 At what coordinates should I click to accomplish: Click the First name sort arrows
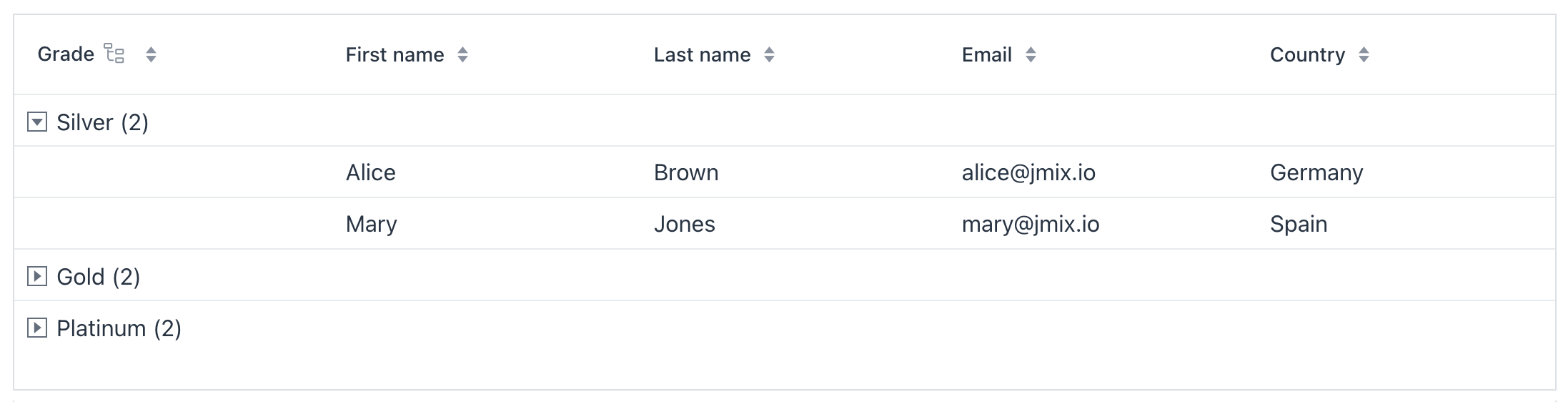(462, 54)
